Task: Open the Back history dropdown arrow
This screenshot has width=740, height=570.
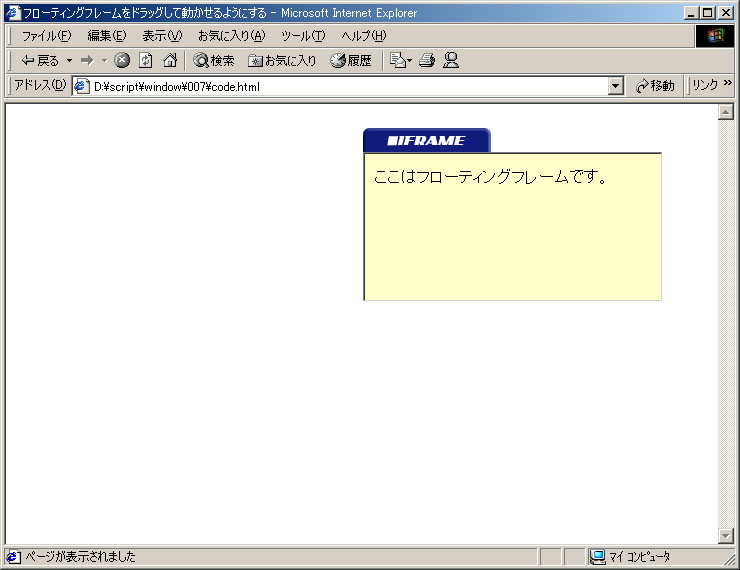Action: 69,60
